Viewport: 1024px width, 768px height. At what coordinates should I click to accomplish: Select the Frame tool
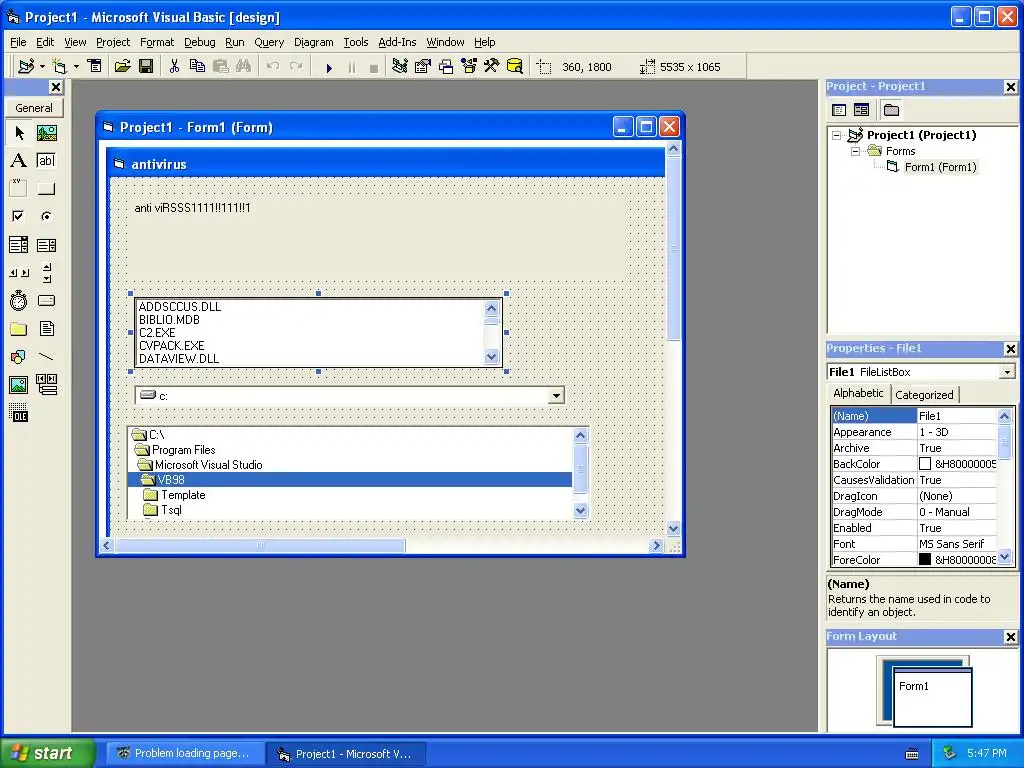click(x=19, y=189)
